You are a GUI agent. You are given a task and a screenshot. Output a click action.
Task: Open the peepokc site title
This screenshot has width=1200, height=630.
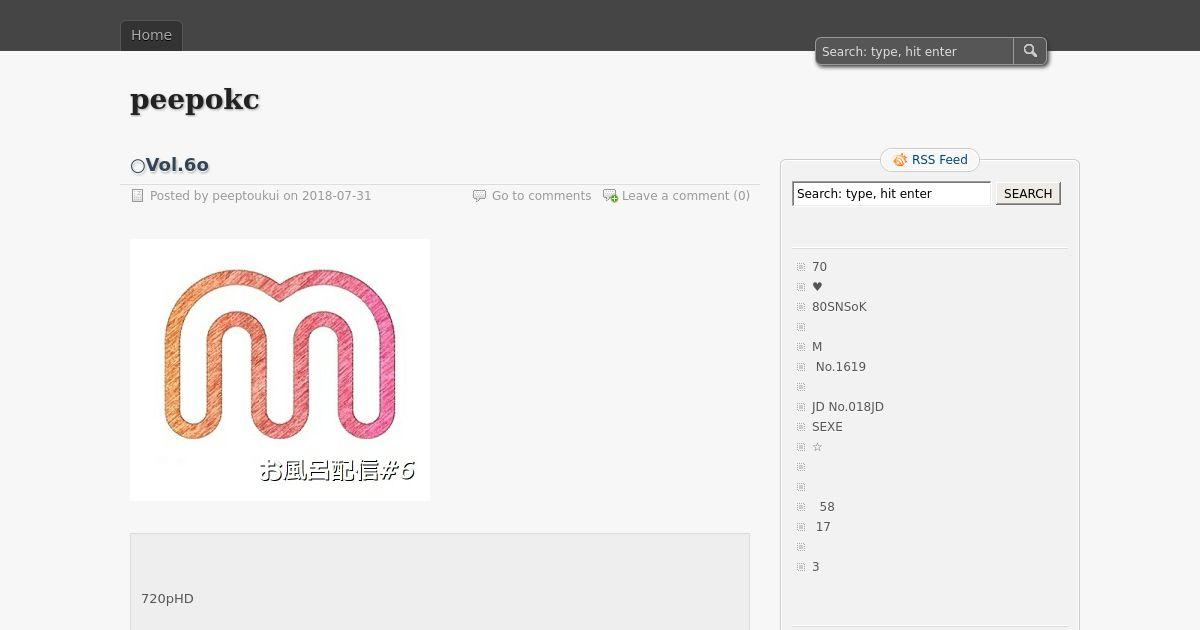195,100
